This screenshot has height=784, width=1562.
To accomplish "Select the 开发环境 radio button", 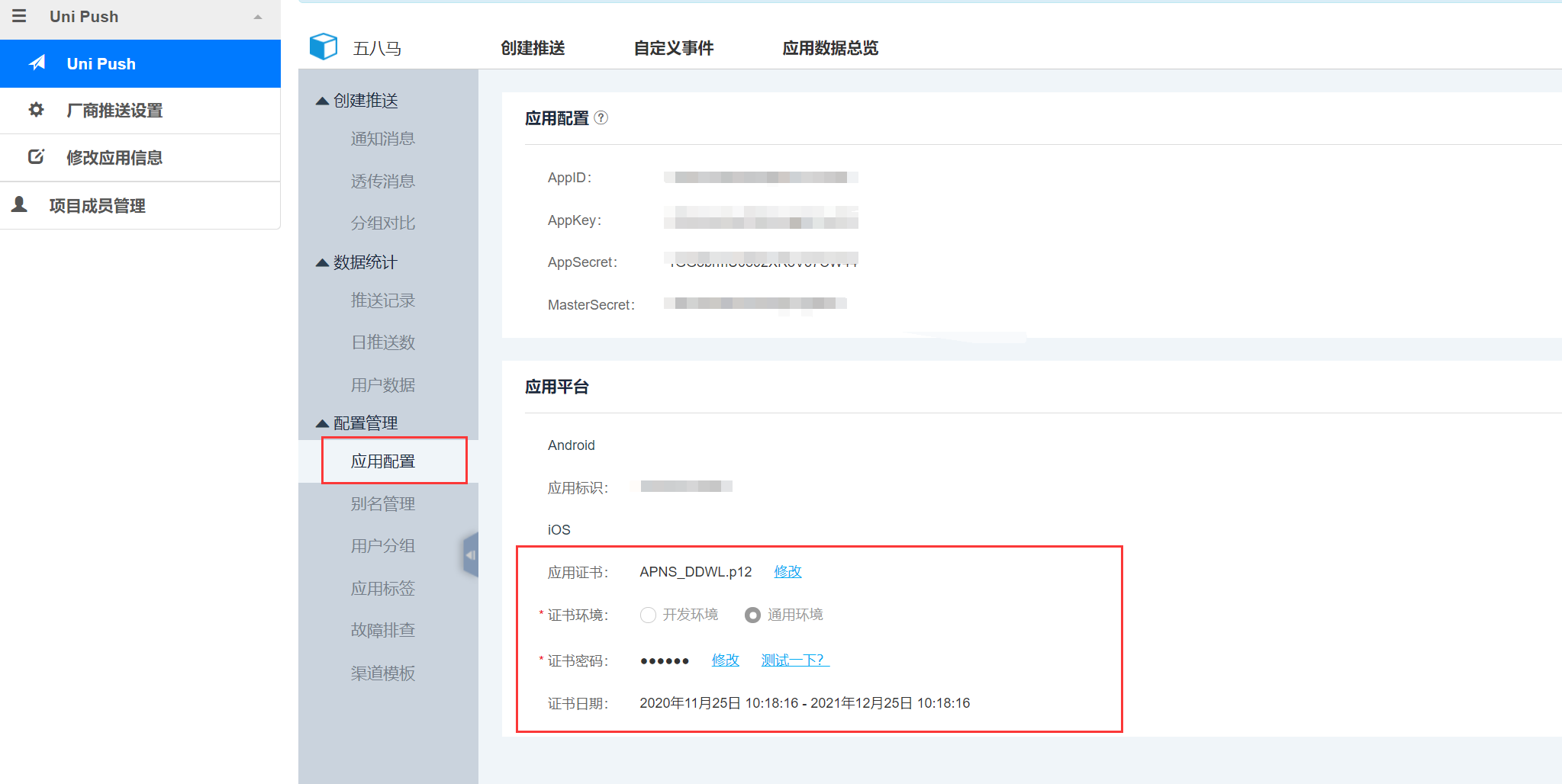I will pos(648,615).
